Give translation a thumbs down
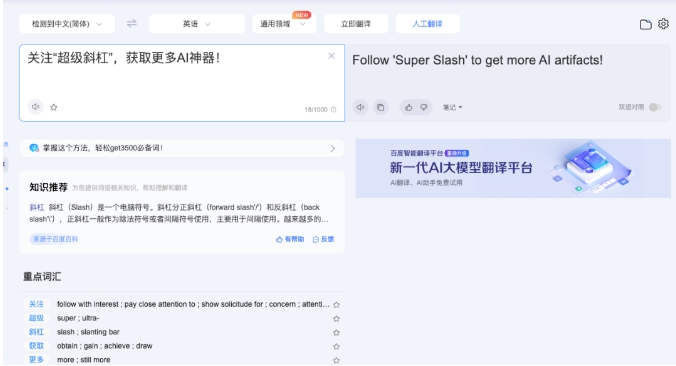The height and width of the screenshot is (366, 676). coord(424,107)
